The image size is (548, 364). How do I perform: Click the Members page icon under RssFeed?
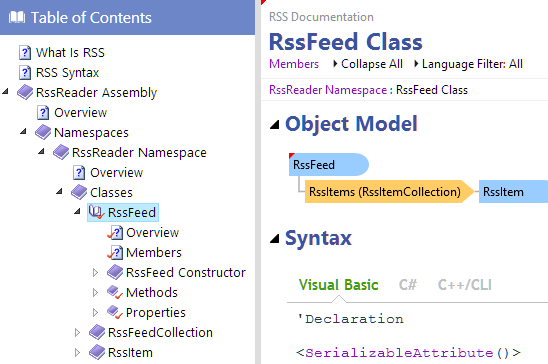[x=115, y=253]
